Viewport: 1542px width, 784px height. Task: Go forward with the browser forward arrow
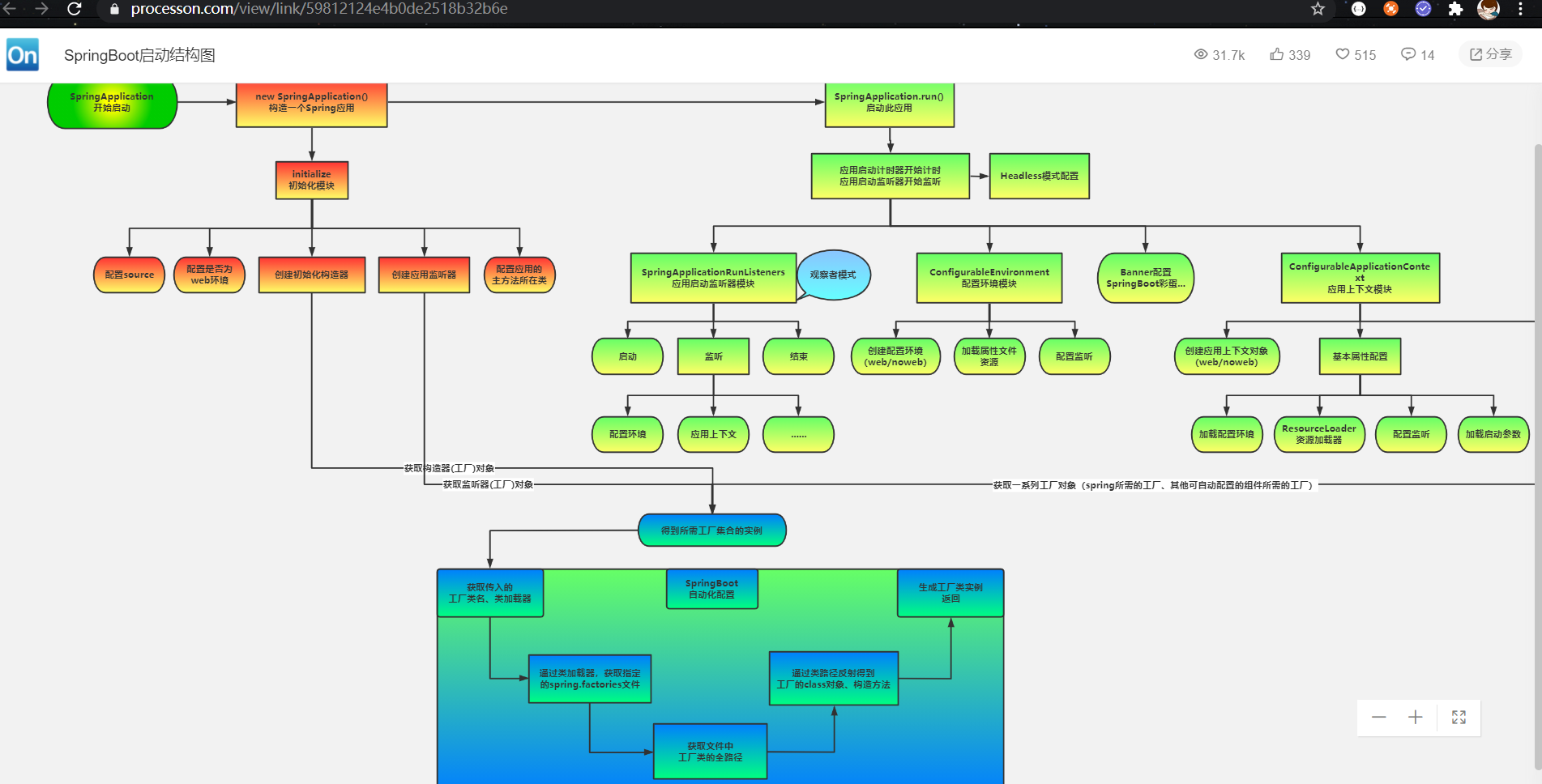tap(41, 9)
